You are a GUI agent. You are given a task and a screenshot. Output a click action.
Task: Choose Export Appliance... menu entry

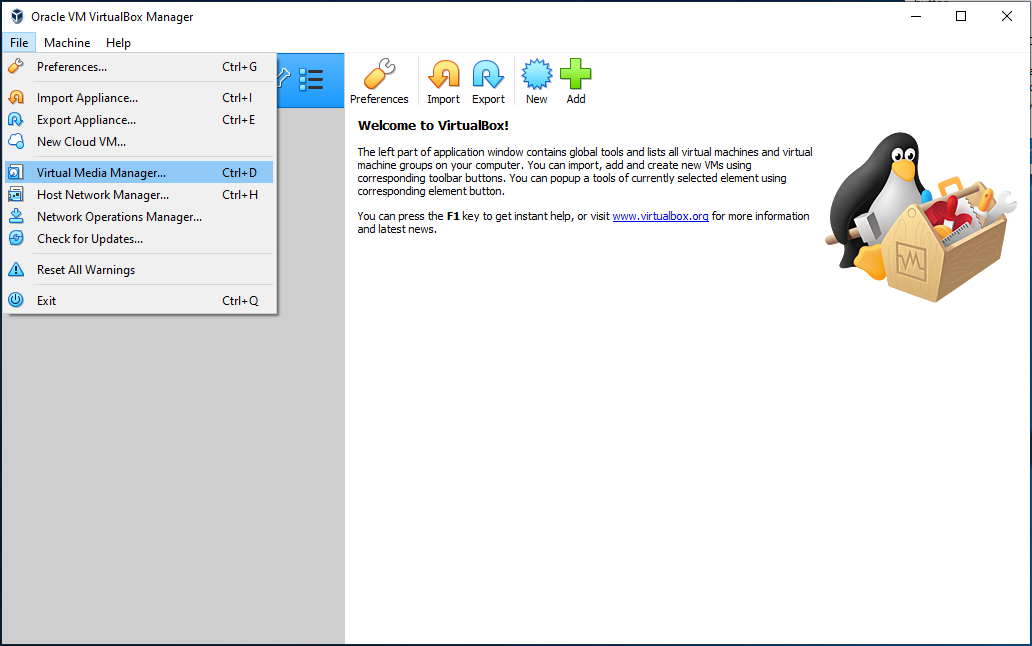click(x=139, y=120)
